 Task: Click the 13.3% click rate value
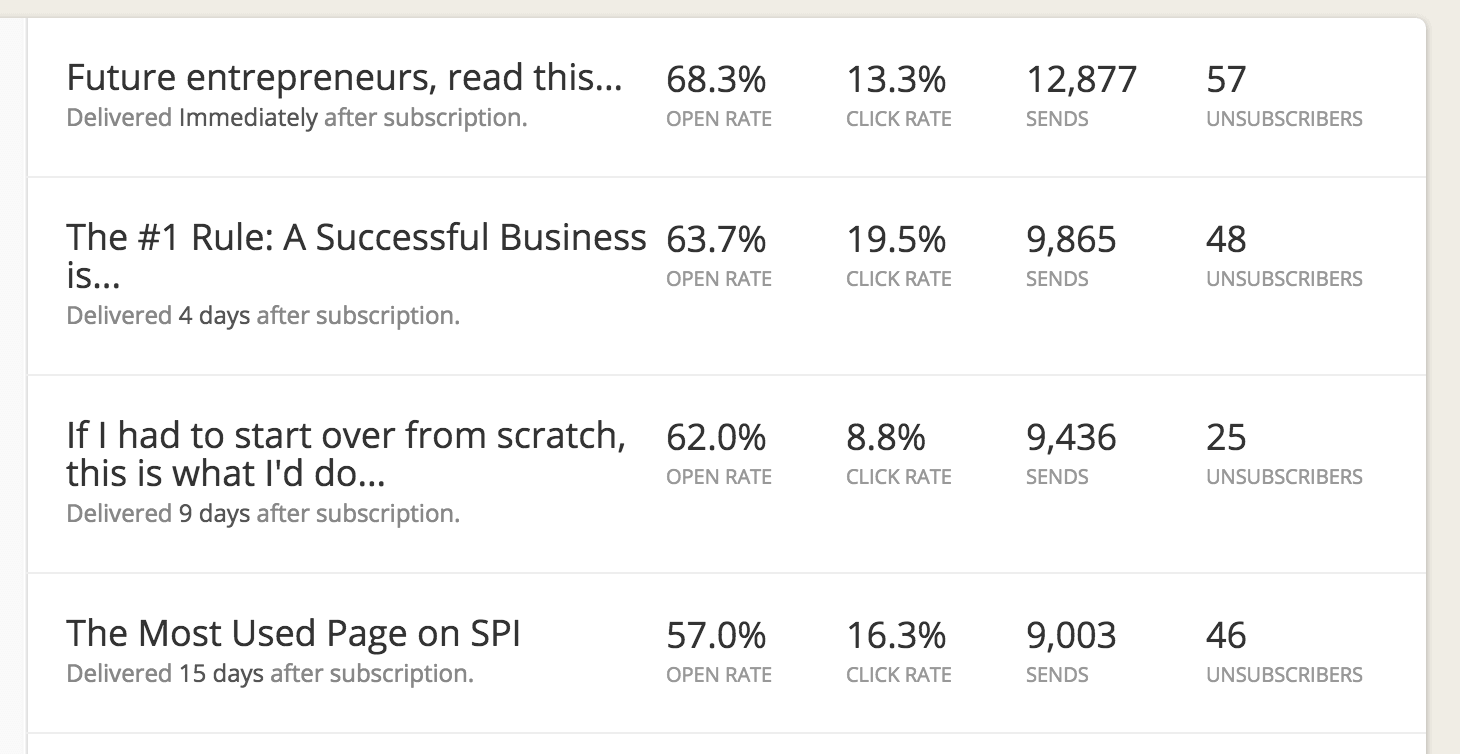click(x=896, y=79)
